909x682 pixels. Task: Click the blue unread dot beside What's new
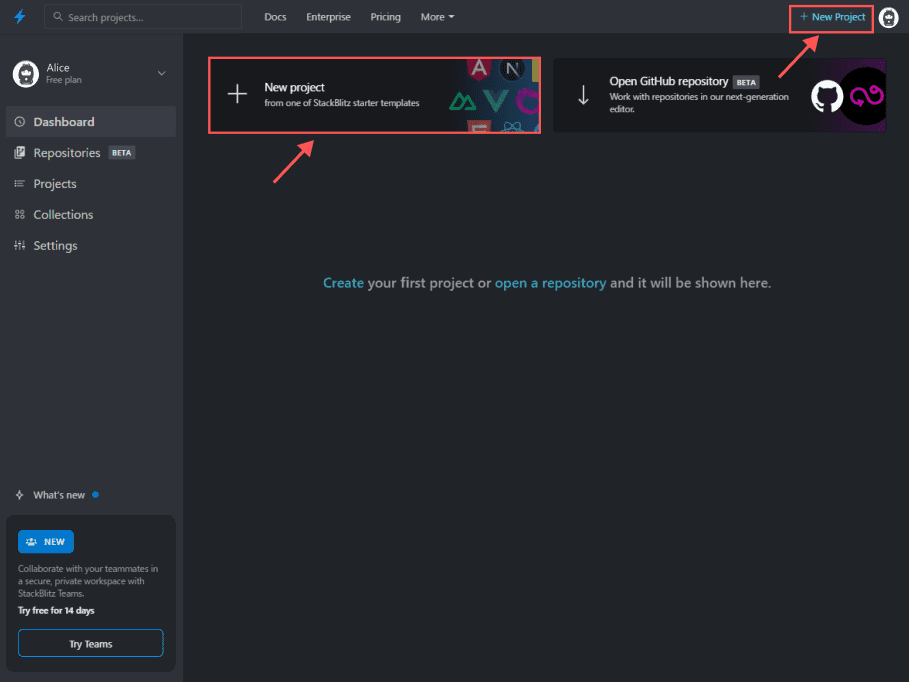tap(96, 495)
